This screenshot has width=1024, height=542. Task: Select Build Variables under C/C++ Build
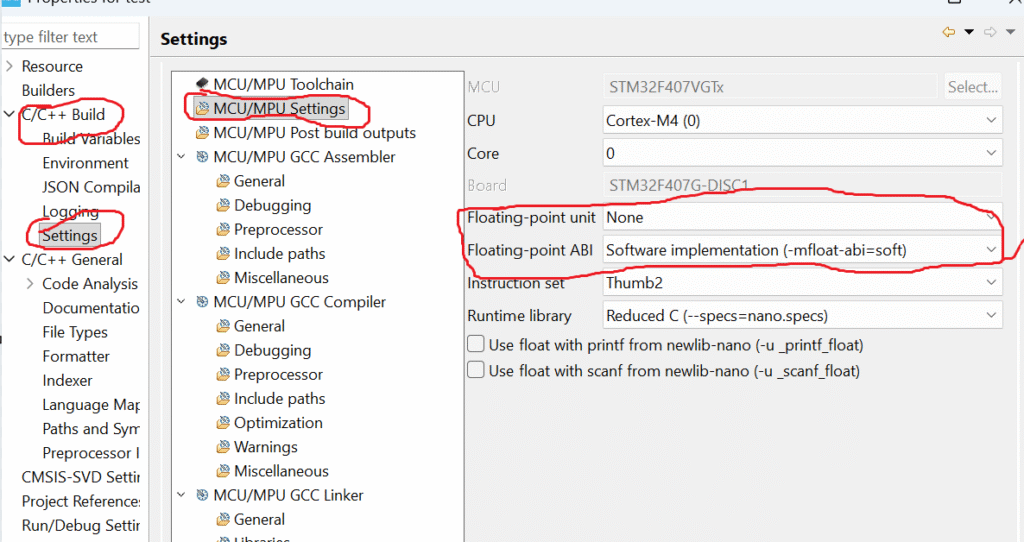[x=91, y=138]
